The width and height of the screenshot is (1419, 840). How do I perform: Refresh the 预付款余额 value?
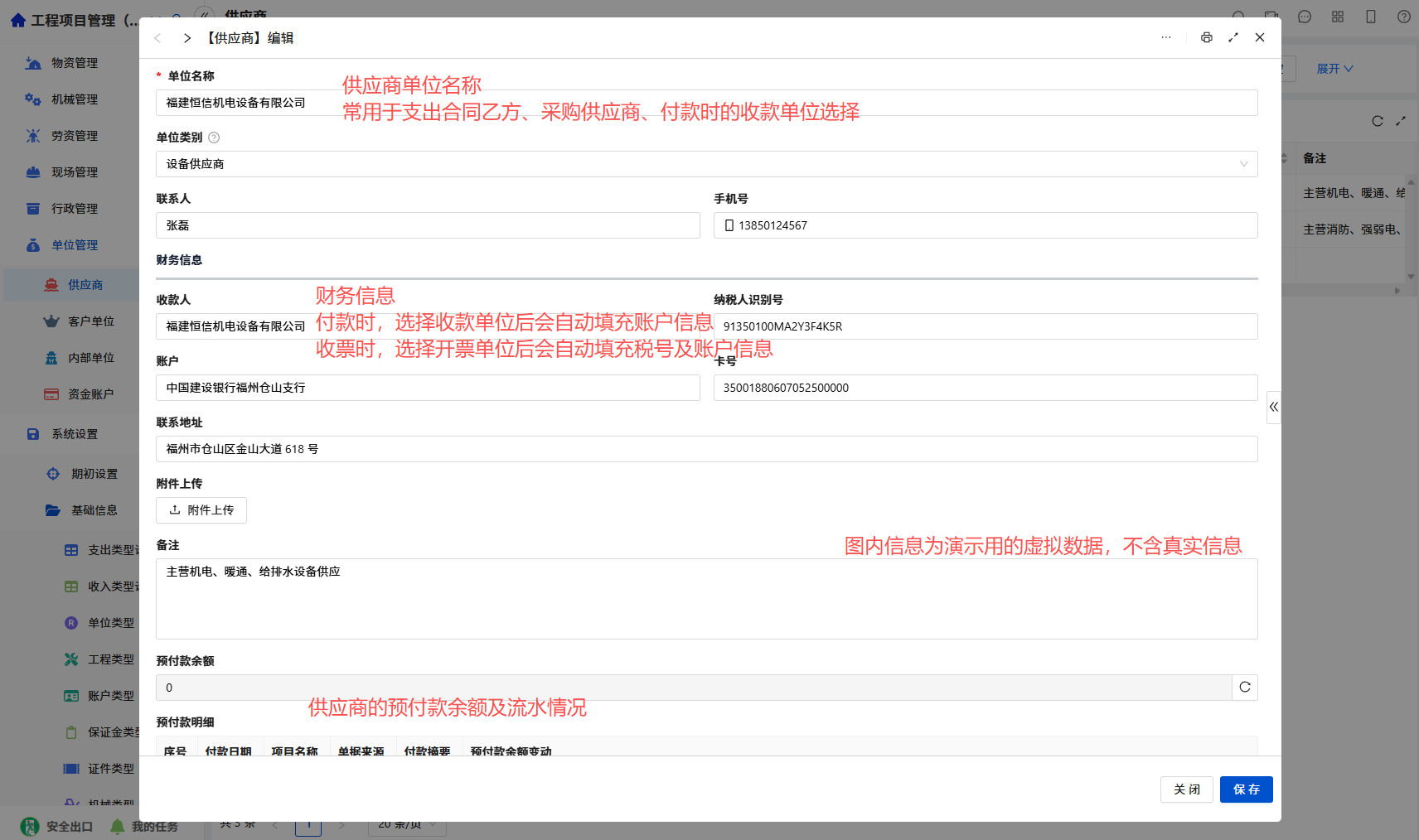coord(1245,688)
